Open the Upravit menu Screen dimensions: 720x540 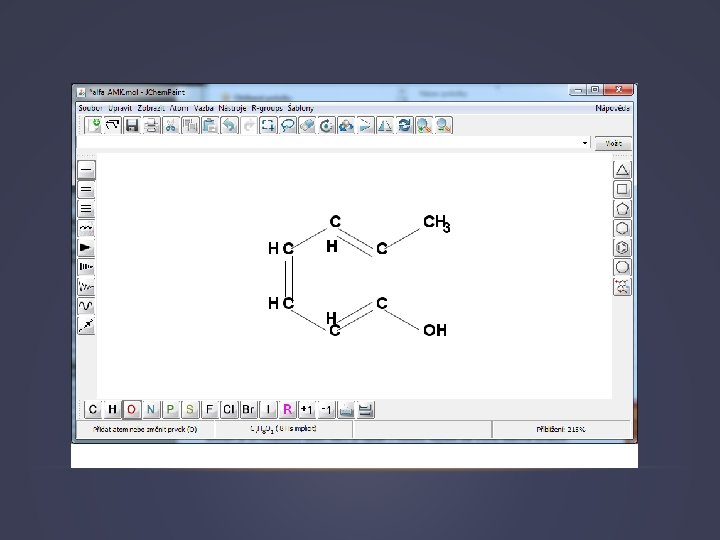(x=120, y=108)
